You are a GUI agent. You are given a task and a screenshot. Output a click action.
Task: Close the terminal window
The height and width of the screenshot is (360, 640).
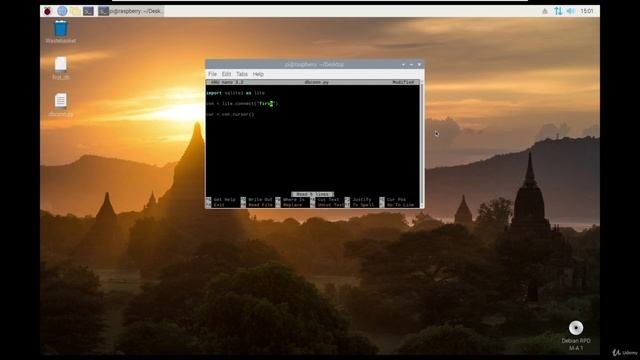[419, 64]
